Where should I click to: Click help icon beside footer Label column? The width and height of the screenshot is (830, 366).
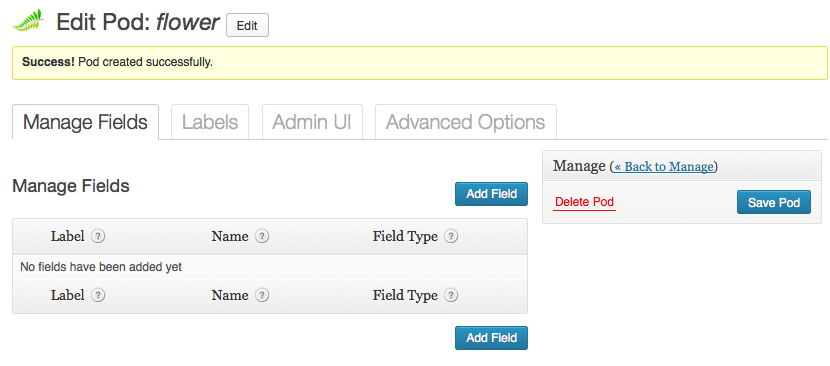(x=98, y=295)
